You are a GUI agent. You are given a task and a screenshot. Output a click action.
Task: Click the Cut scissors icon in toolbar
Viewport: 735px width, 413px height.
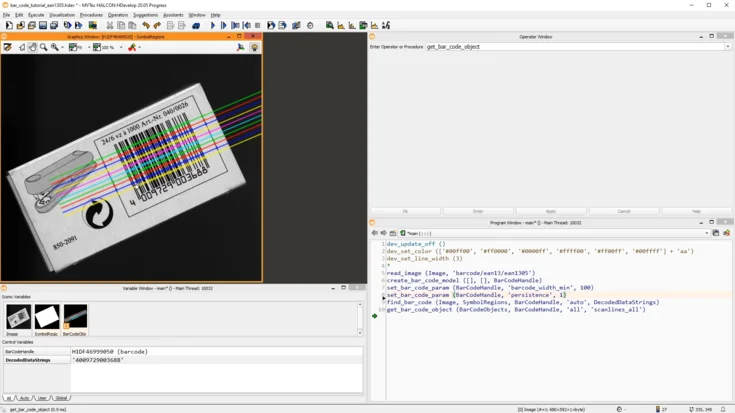point(110,25)
